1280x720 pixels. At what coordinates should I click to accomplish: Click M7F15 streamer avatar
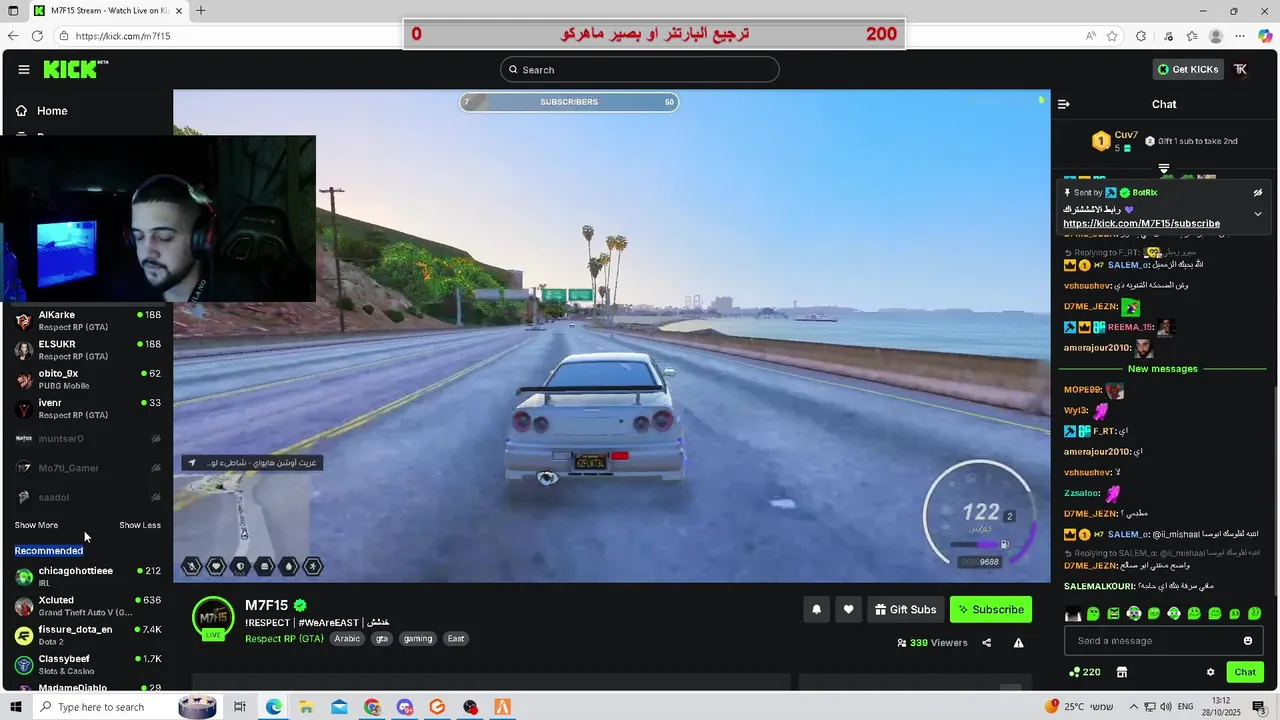pyautogui.click(x=213, y=618)
